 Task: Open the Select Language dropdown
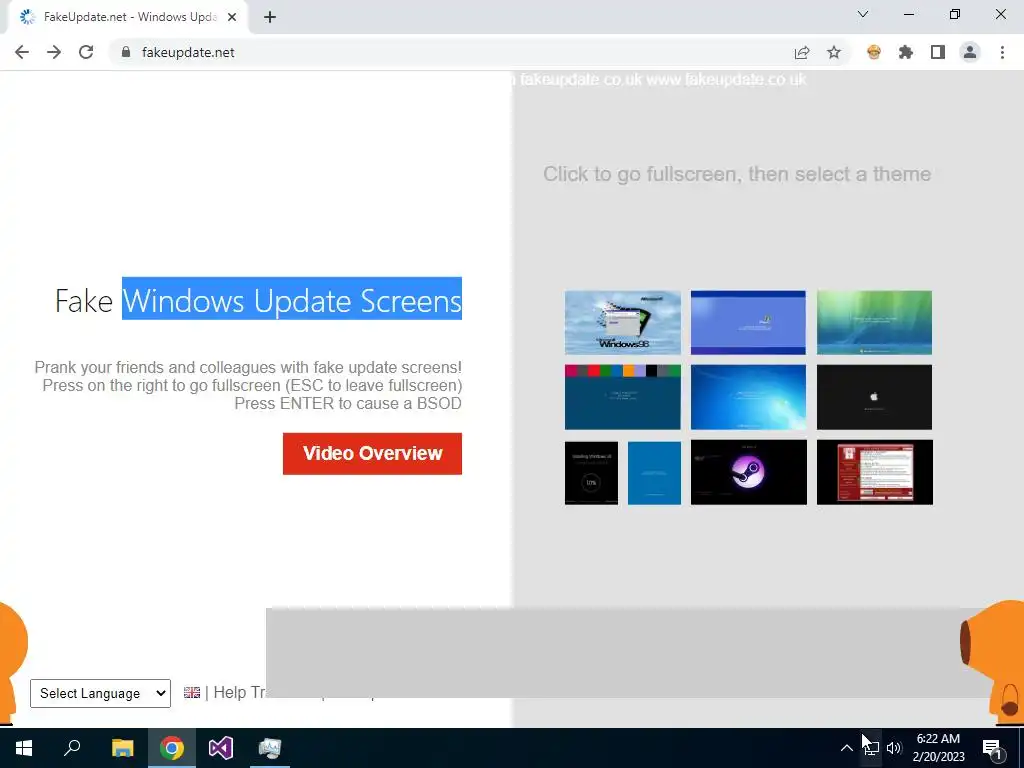tap(101, 694)
